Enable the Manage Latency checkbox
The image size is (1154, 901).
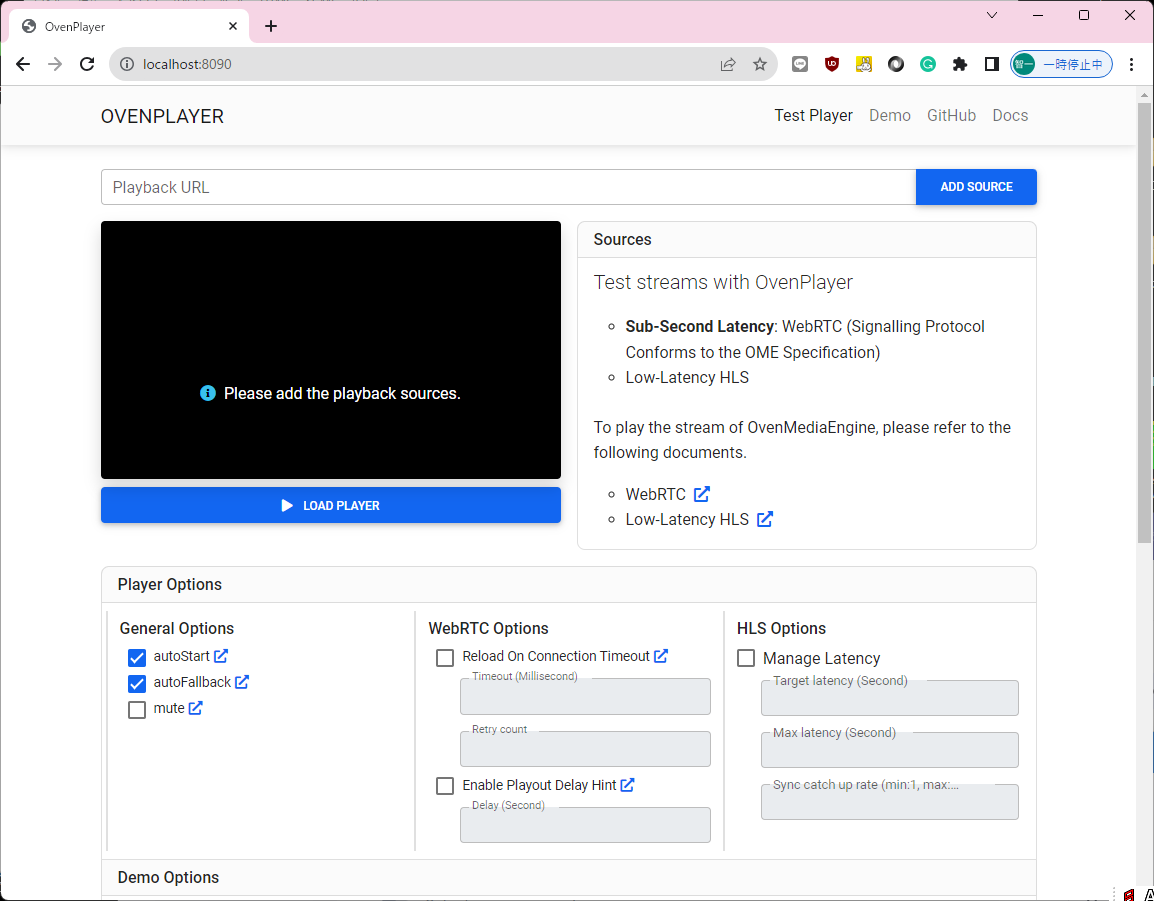click(x=746, y=658)
